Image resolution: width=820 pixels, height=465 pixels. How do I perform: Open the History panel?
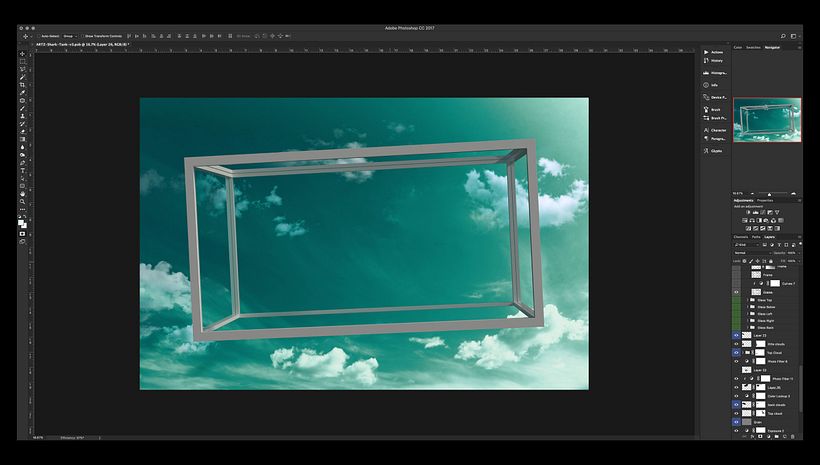pyautogui.click(x=716, y=61)
